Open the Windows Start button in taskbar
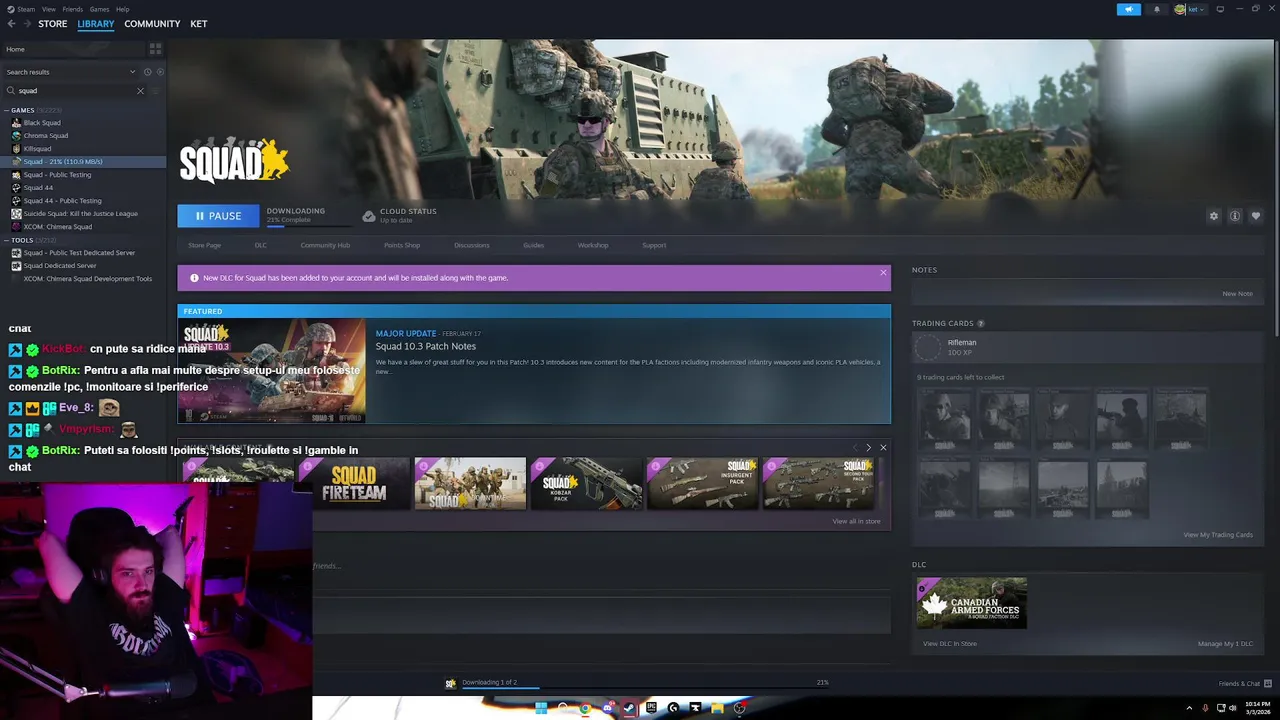This screenshot has height=720, width=1280. [541, 708]
